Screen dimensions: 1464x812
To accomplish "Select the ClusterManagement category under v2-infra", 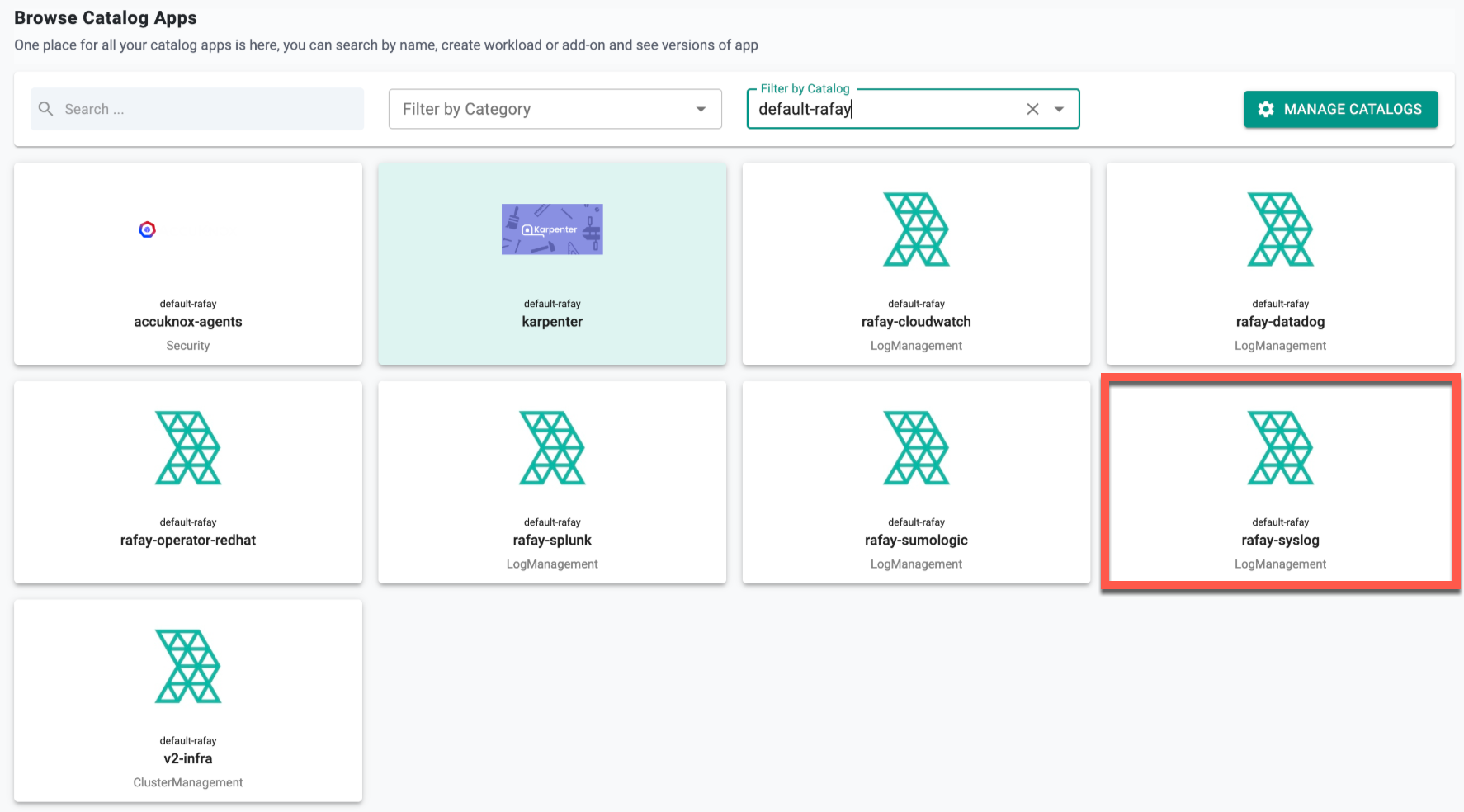I will click(x=188, y=781).
